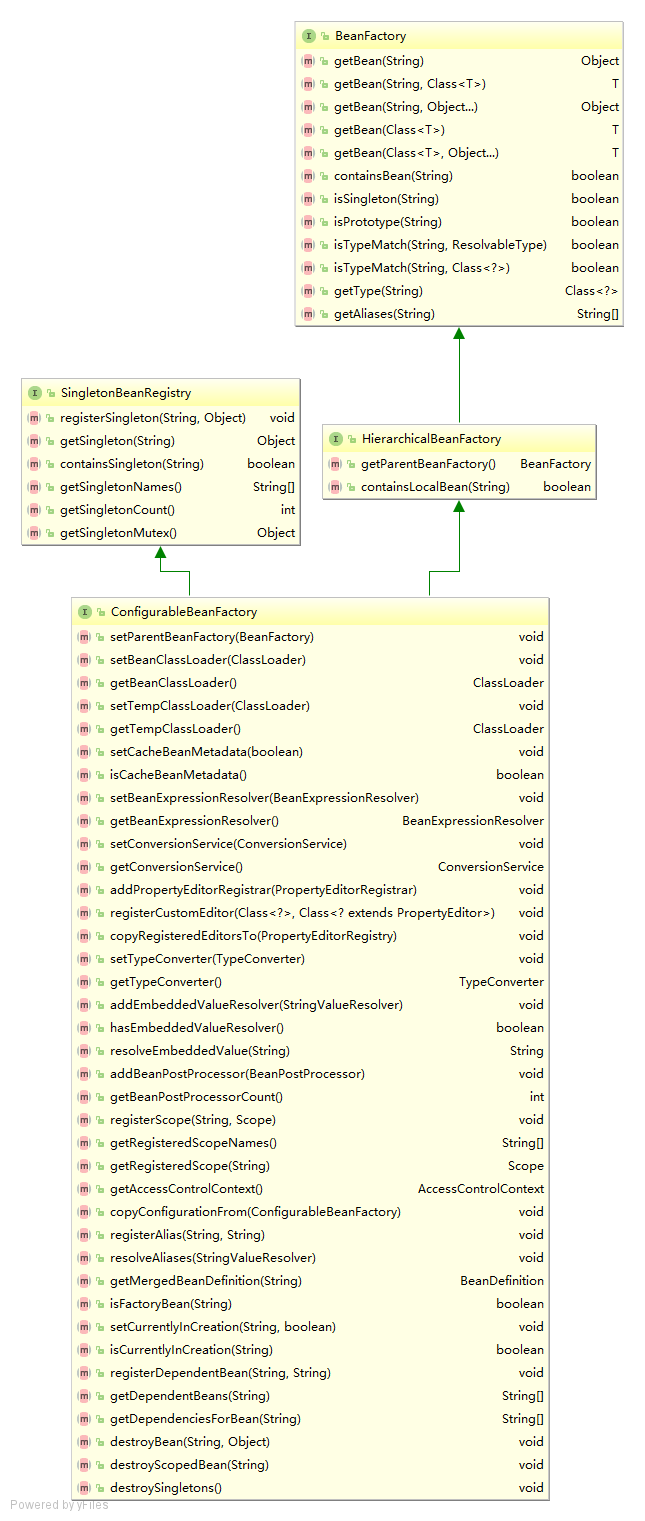This screenshot has width=645, height=1521.
Task: Select setBeanClassLoader(ClassLoader) method text
Action: point(208,660)
